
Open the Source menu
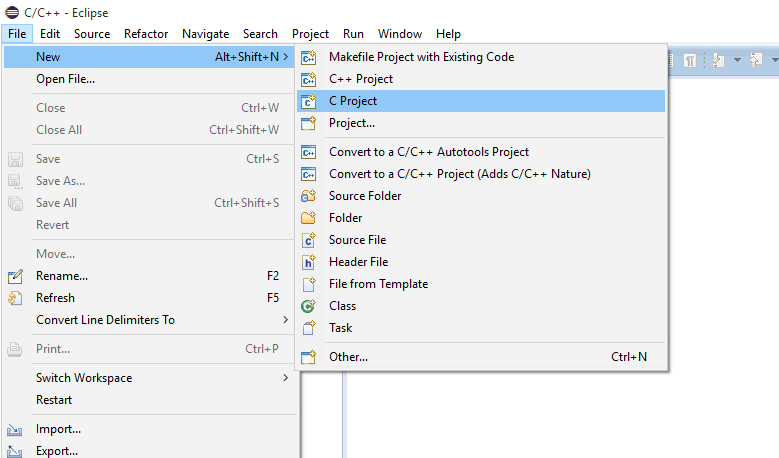(x=92, y=34)
